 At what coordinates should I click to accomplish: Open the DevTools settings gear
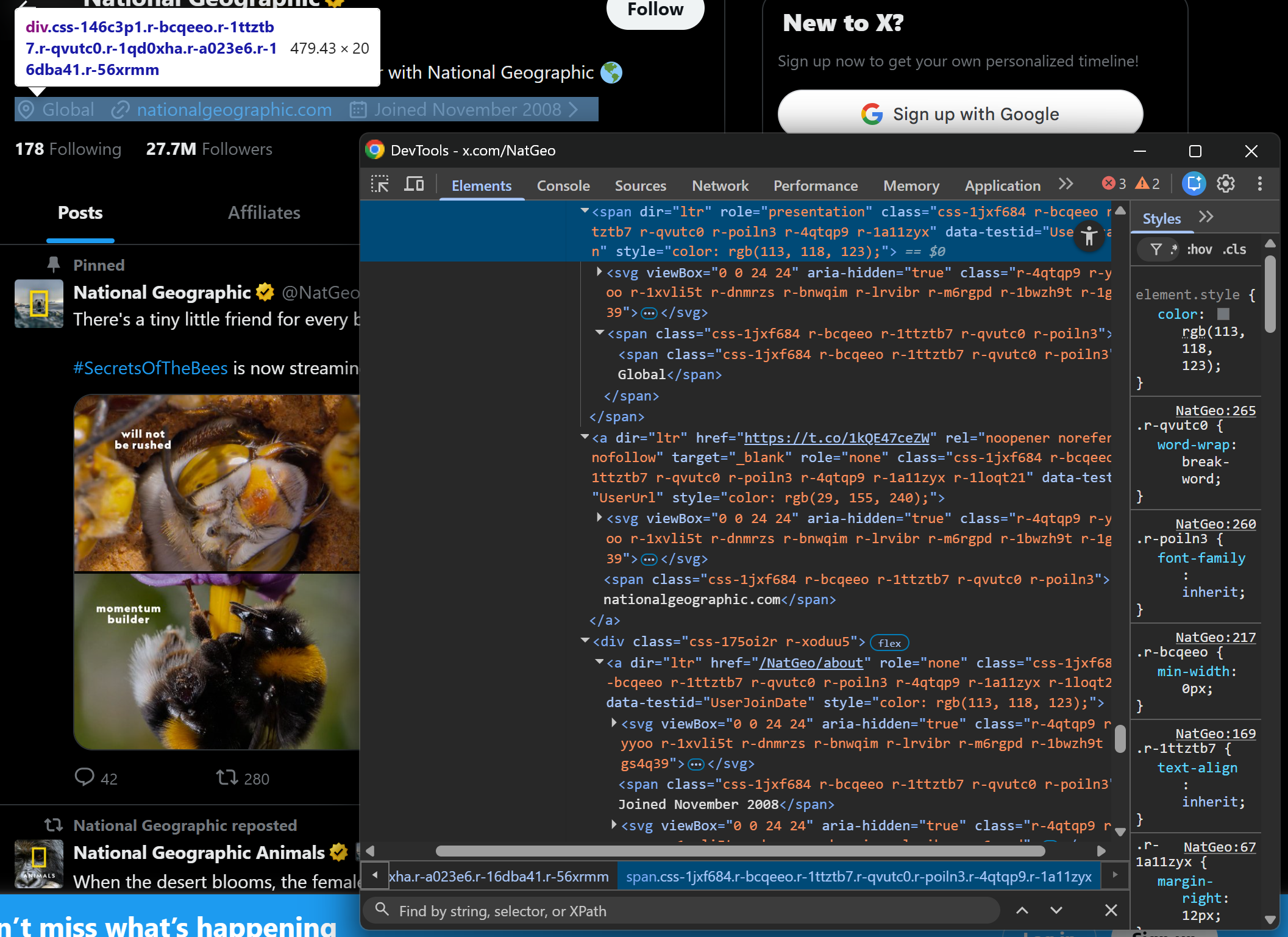click(x=1226, y=183)
